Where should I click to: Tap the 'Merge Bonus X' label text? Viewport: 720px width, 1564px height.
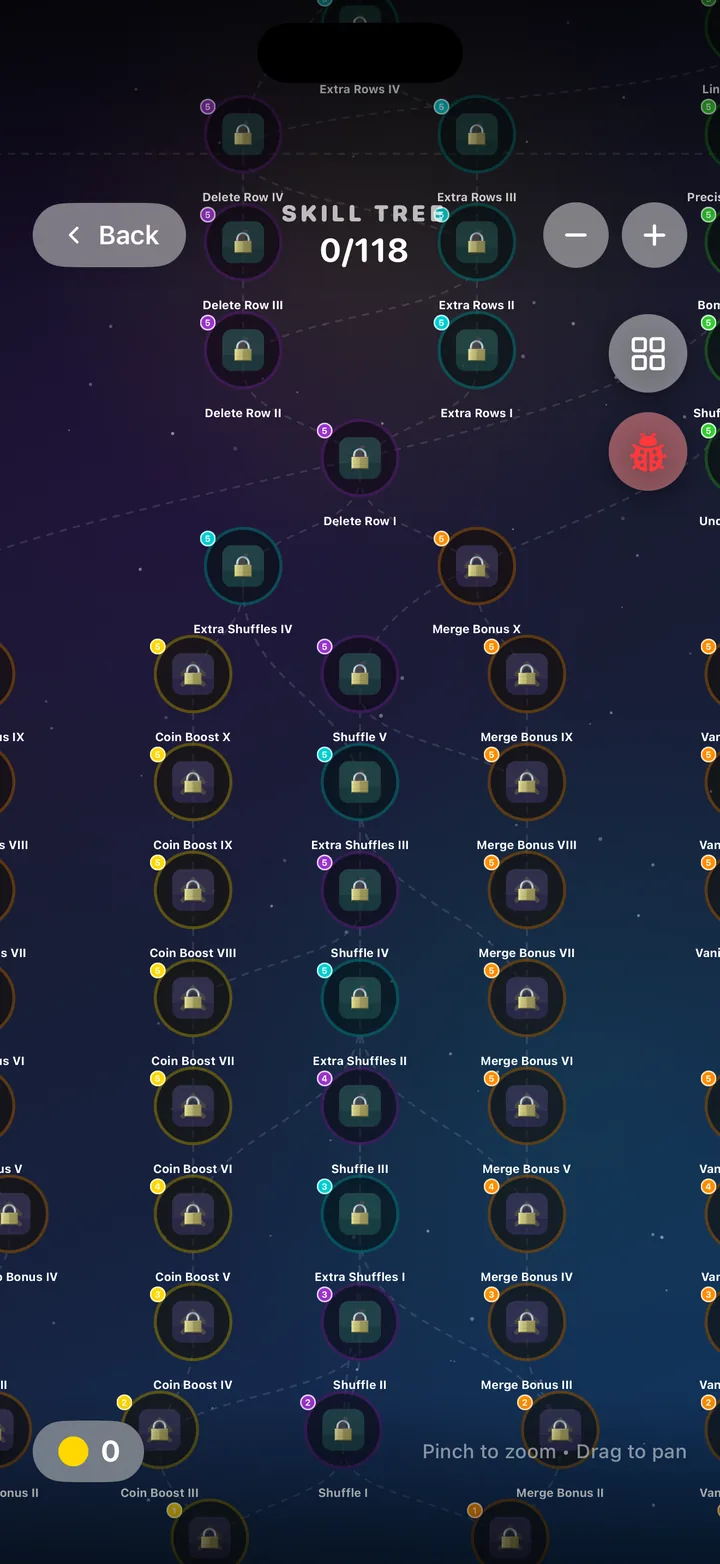click(477, 629)
